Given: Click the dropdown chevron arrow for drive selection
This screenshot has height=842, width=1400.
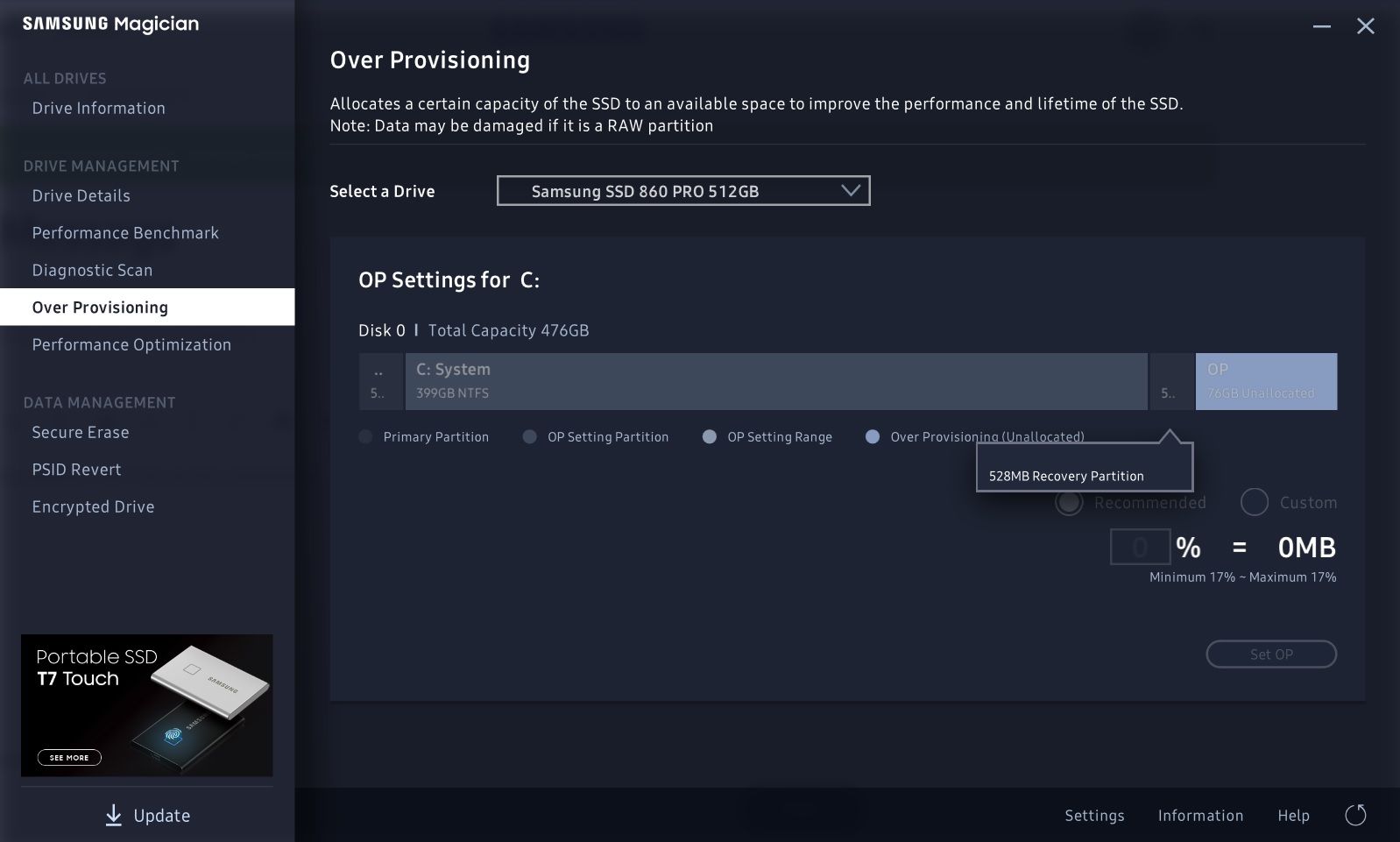Looking at the screenshot, I should click(x=850, y=191).
